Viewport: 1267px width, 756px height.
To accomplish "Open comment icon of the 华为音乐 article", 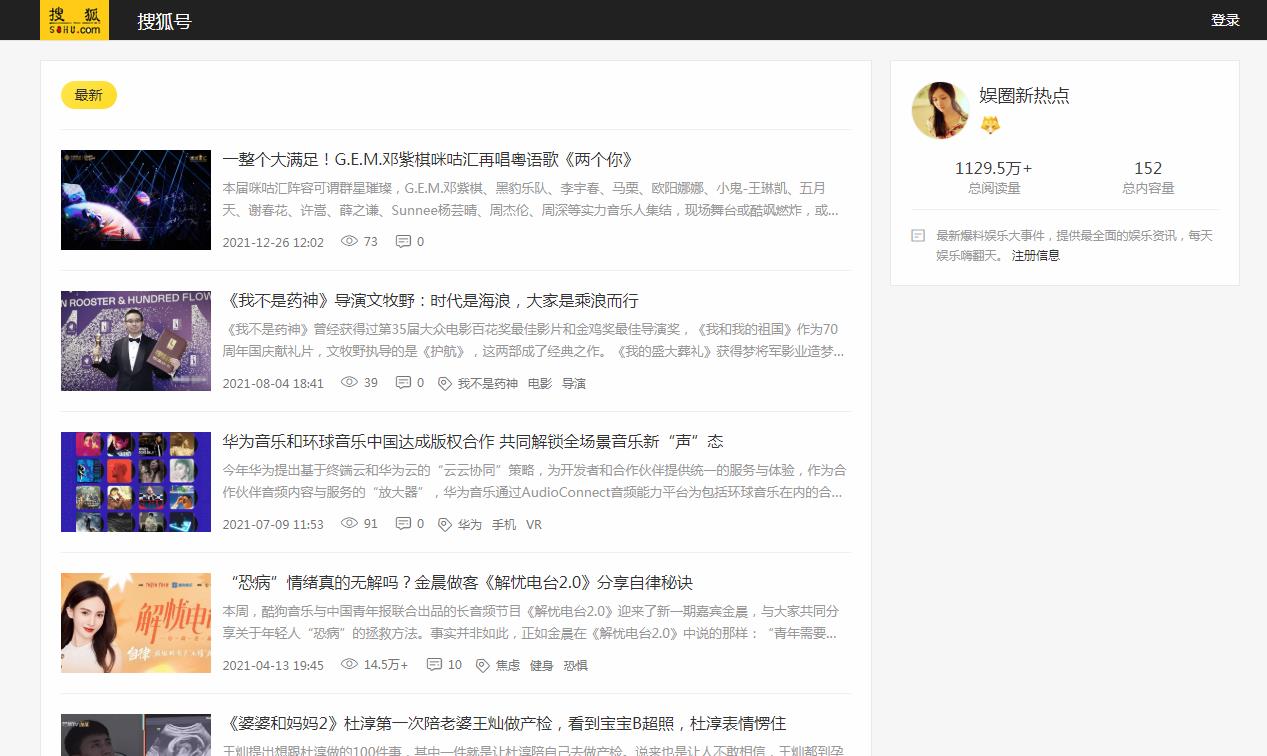I will tap(403, 523).
